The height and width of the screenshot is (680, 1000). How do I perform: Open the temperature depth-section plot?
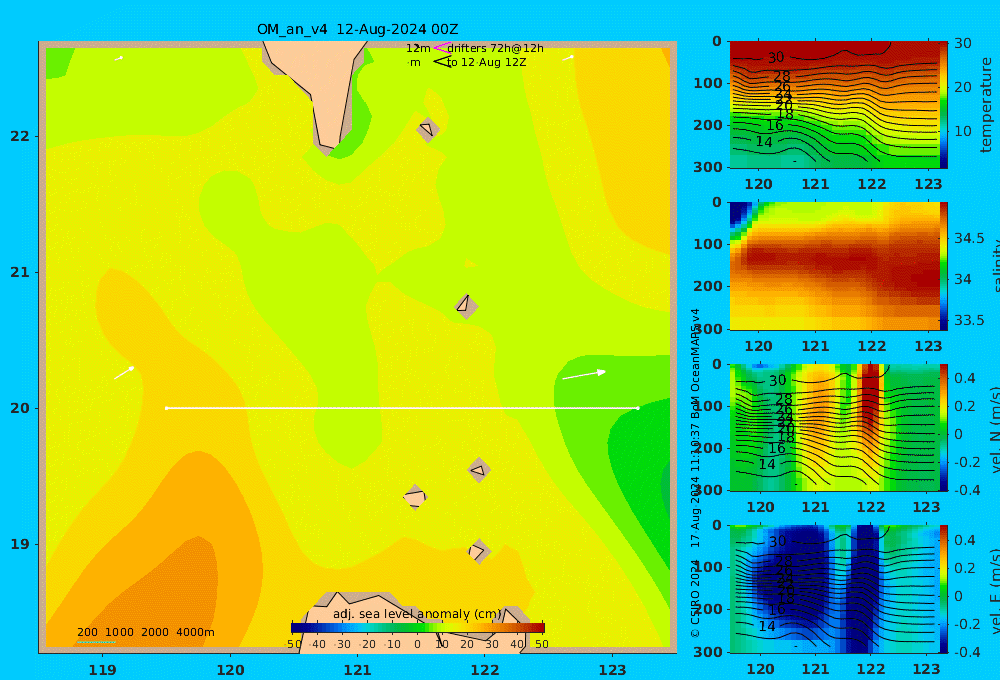[x=834, y=105]
